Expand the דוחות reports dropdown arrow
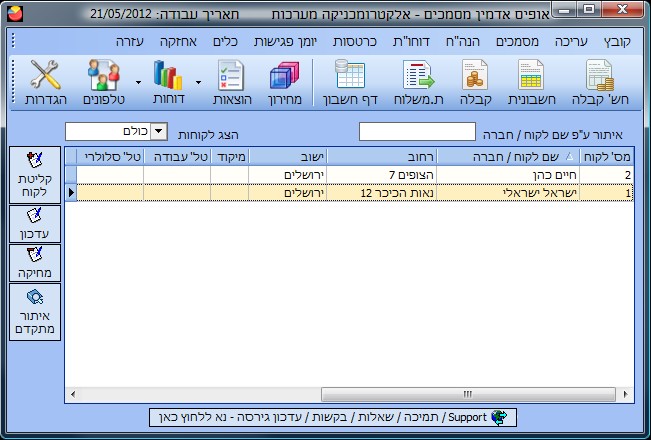Viewport: 651px width, 440px height. click(199, 81)
